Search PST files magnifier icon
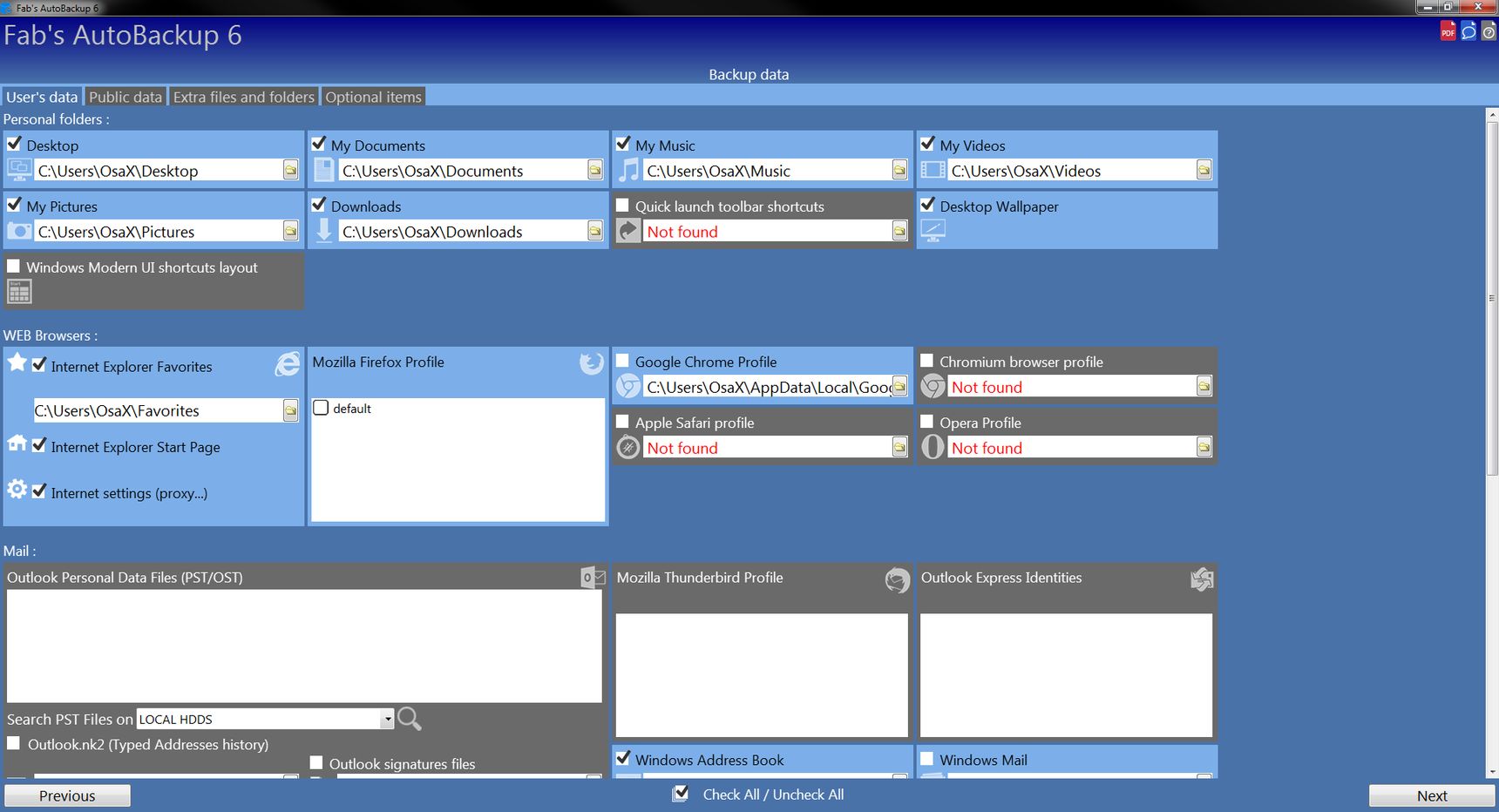 click(409, 719)
